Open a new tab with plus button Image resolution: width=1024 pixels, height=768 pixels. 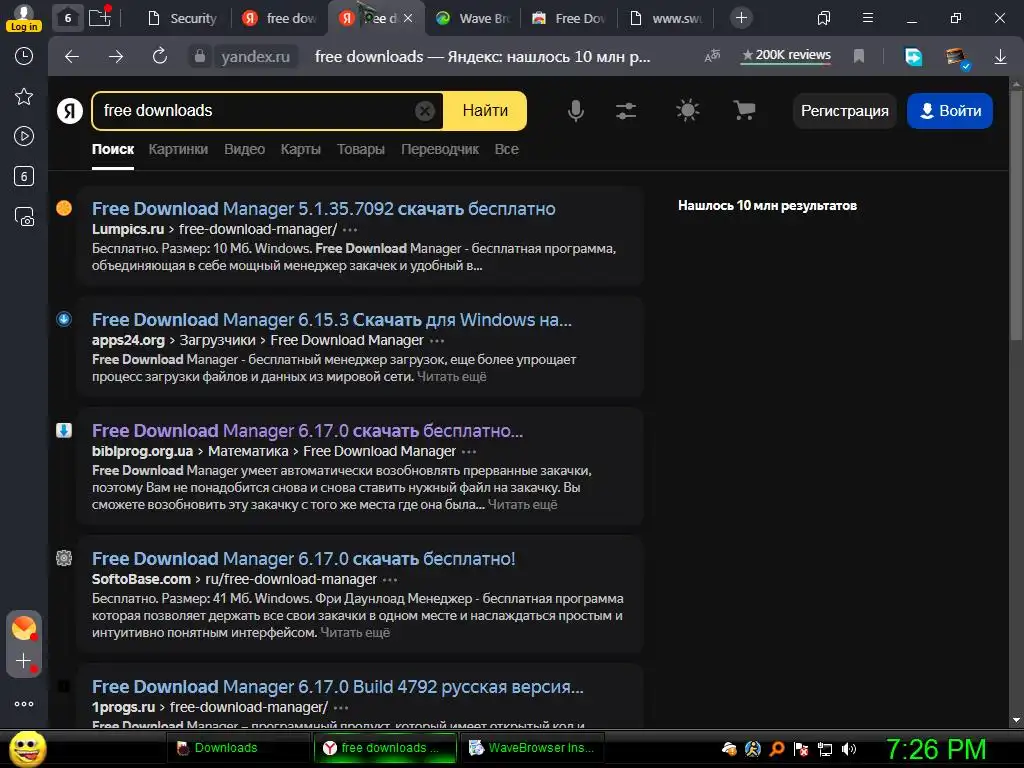[741, 18]
